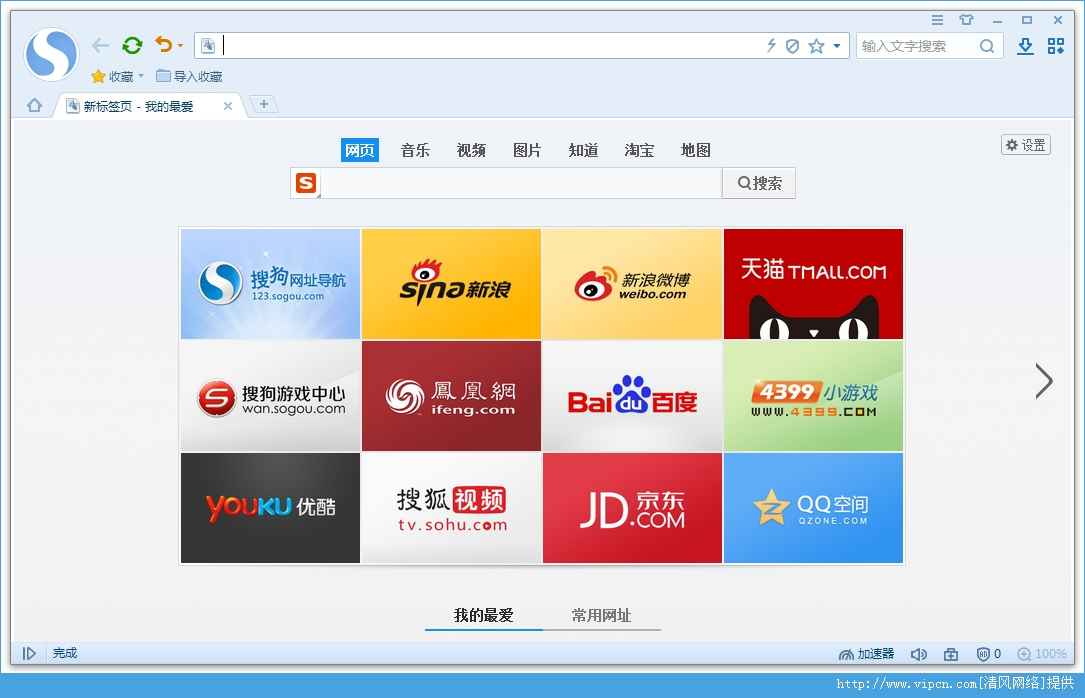Expand the dropdown arrow beside the bookmark star
The height and width of the screenshot is (698, 1085).
coord(837,46)
